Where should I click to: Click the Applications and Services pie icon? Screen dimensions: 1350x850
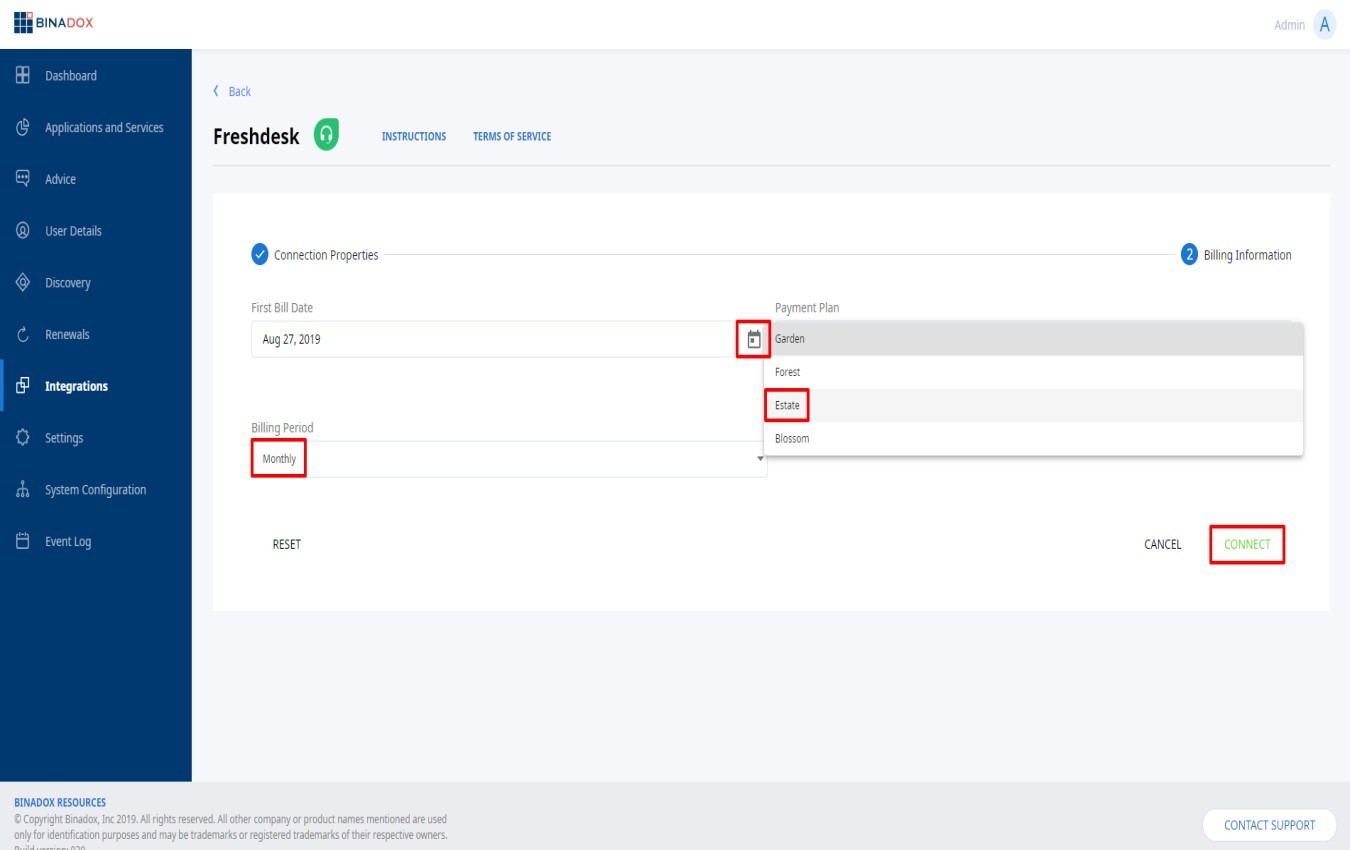coord(22,128)
